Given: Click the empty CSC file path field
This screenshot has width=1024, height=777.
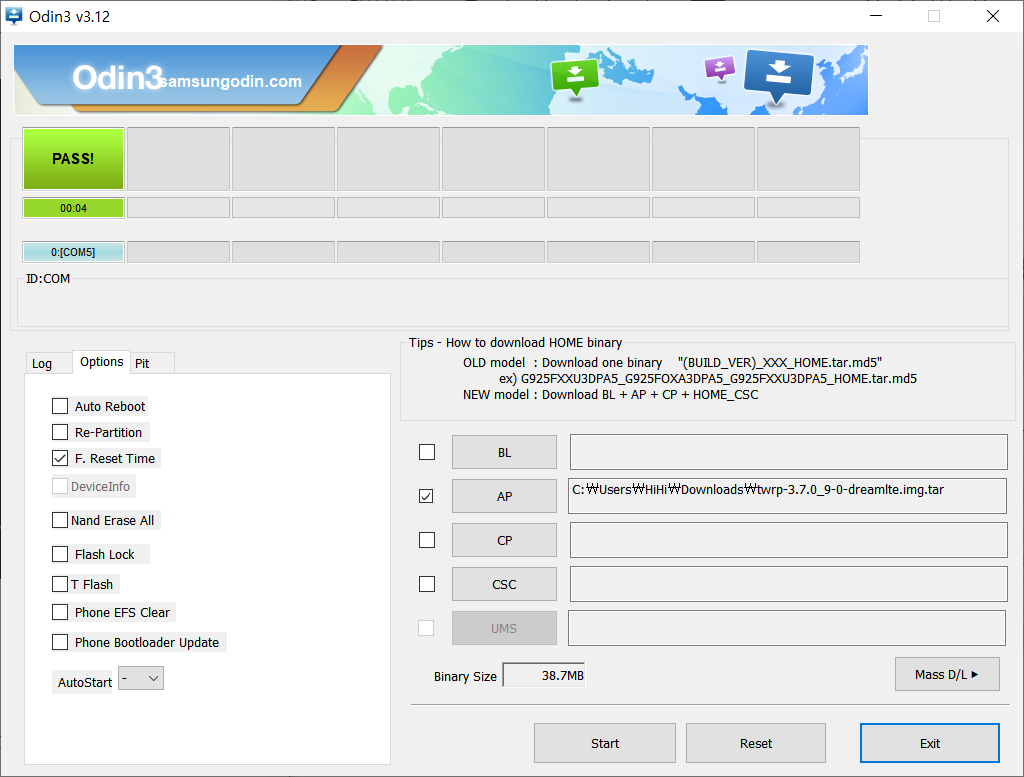Looking at the screenshot, I should click(789, 584).
